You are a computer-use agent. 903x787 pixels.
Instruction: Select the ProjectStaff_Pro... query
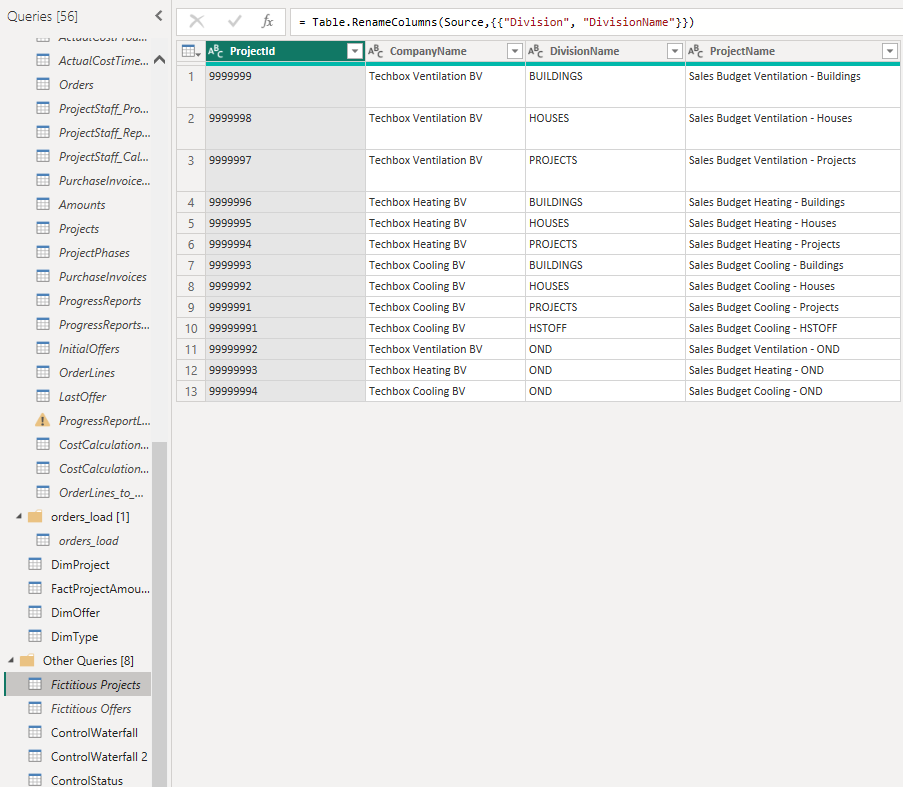(103, 109)
